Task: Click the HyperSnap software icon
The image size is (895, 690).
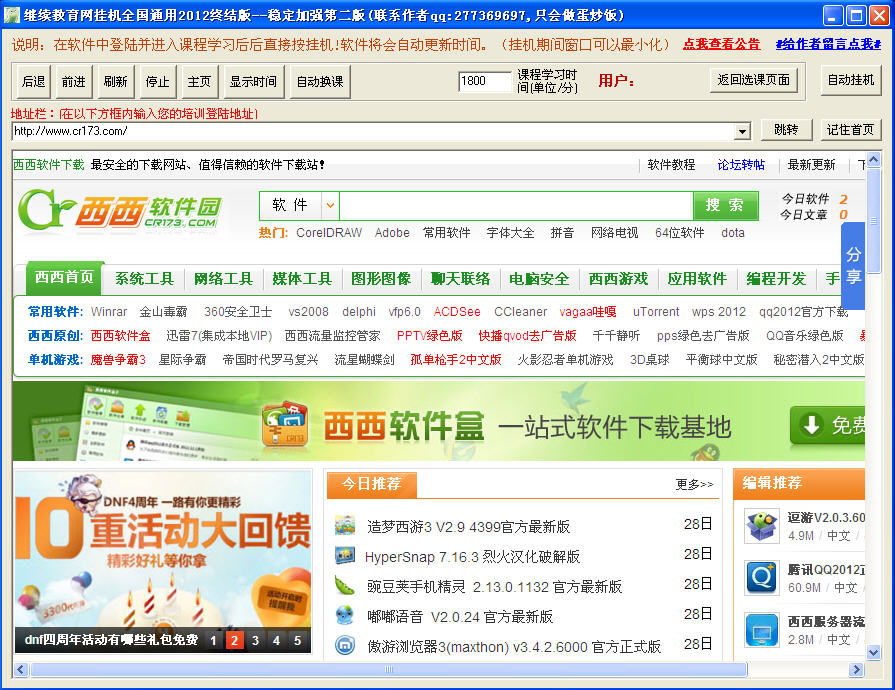Action: tap(345, 556)
